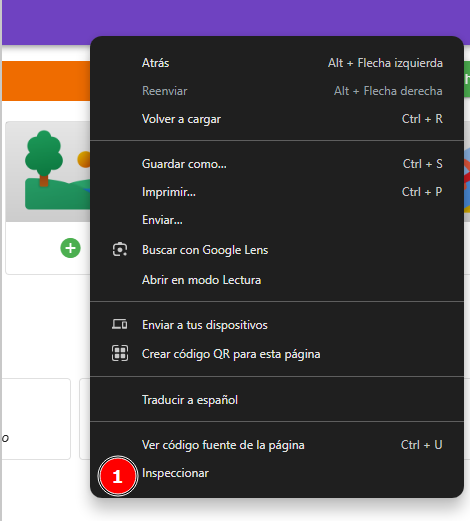Choose Volver a cargar
The height and width of the screenshot is (521, 470).
277,119
